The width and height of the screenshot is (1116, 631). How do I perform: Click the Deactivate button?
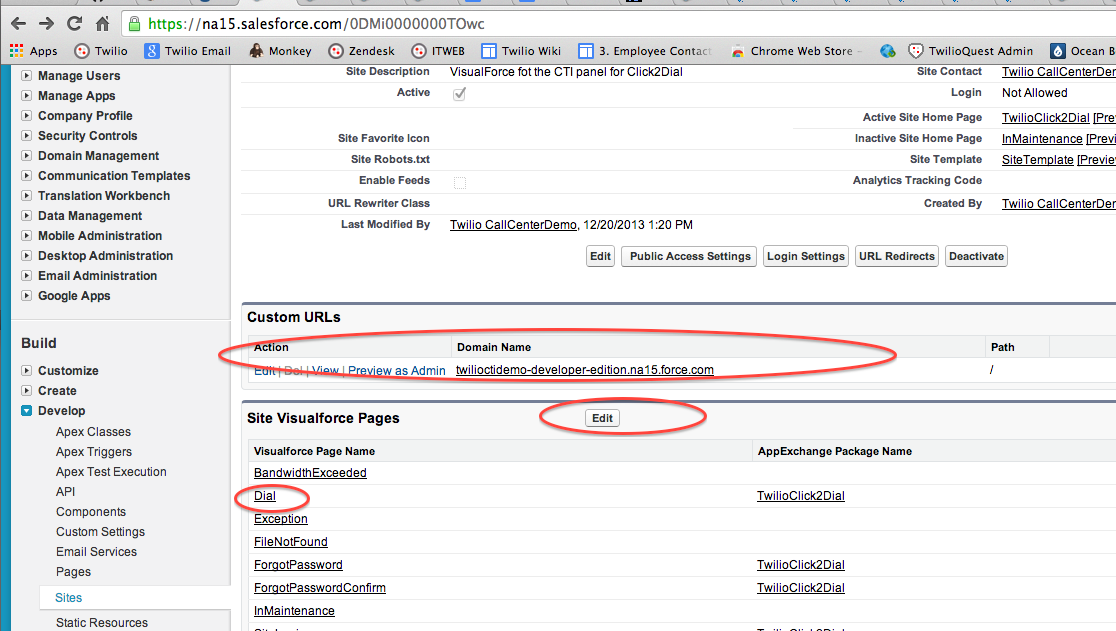click(x=976, y=256)
